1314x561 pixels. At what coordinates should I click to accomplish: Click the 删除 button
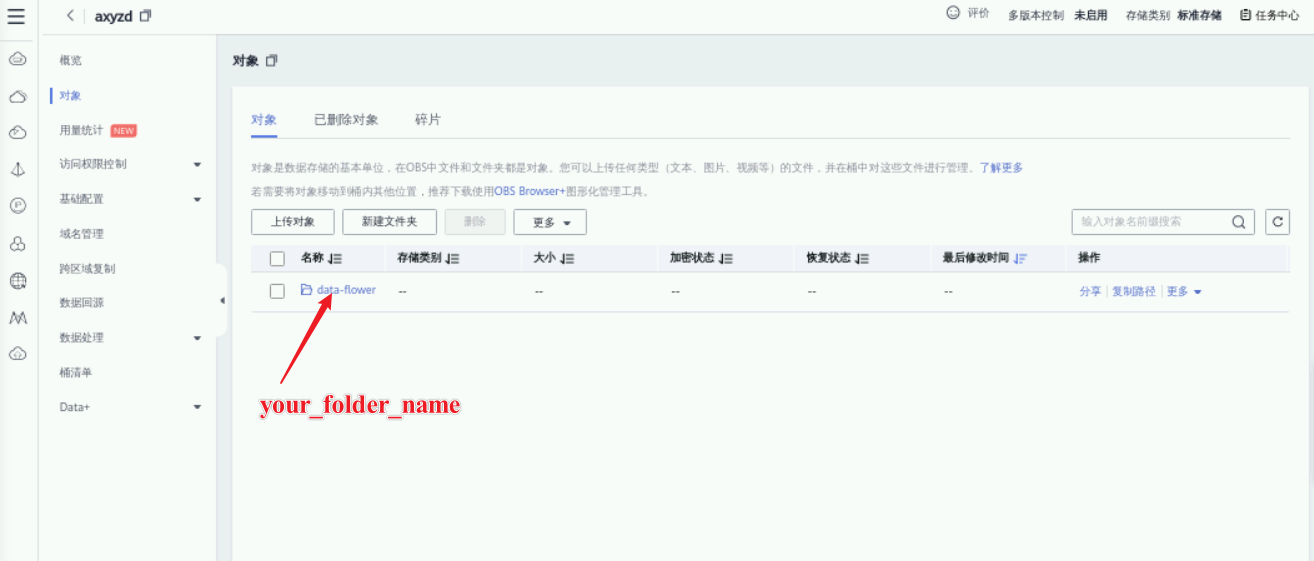coord(475,222)
